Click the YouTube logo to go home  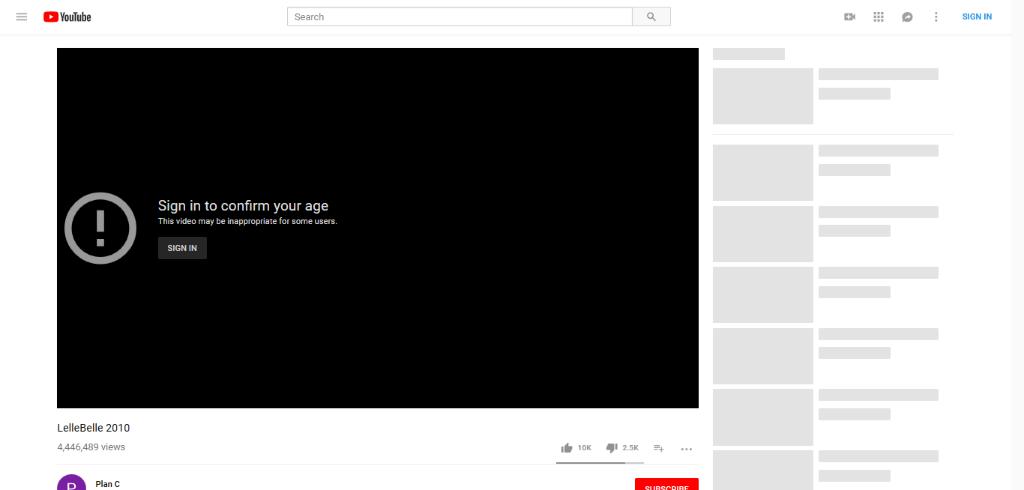coord(67,17)
